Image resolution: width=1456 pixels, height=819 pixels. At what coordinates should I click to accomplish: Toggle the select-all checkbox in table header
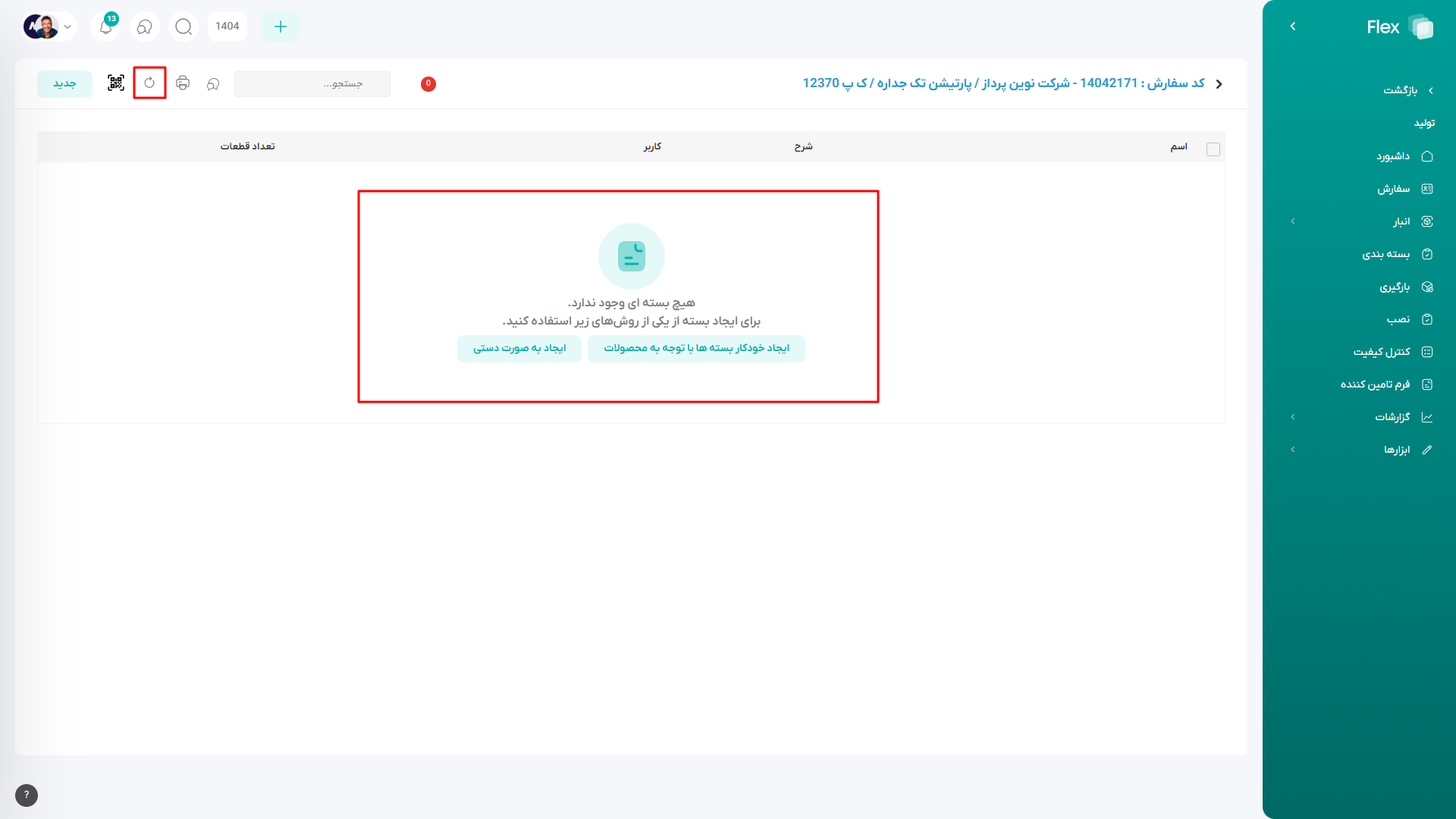click(x=1213, y=149)
